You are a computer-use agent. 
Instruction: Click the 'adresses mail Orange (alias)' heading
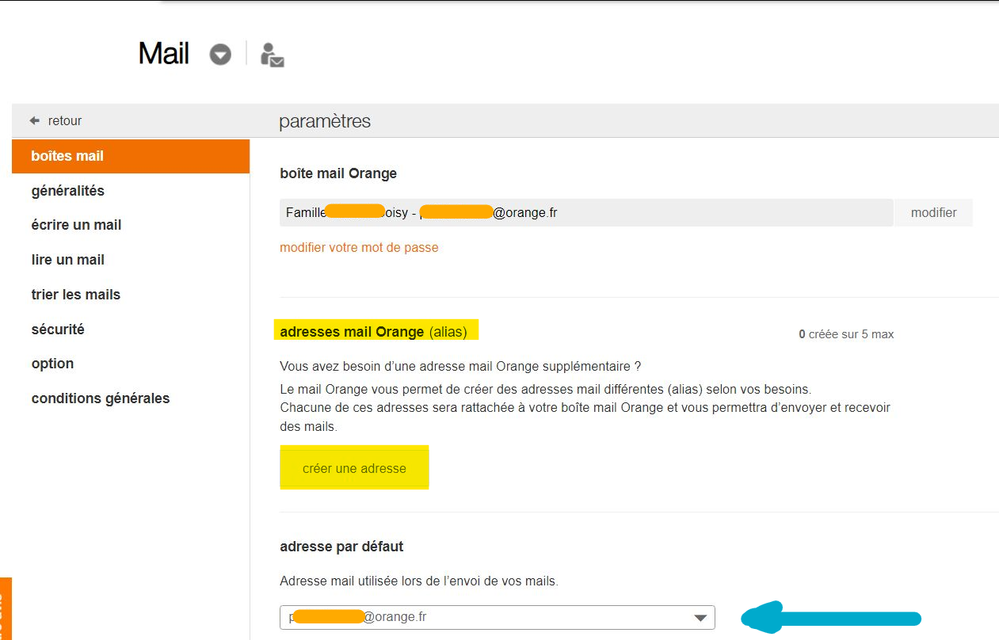pyautogui.click(x=373, y=332)
